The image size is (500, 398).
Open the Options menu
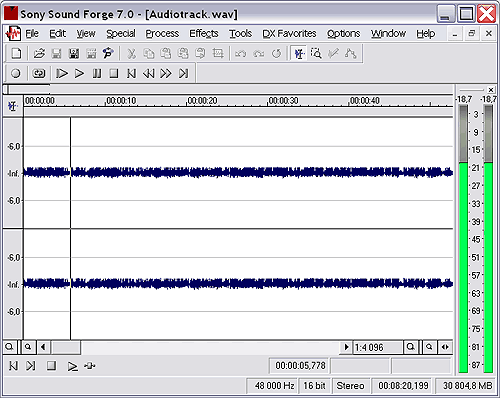point(343,34)
